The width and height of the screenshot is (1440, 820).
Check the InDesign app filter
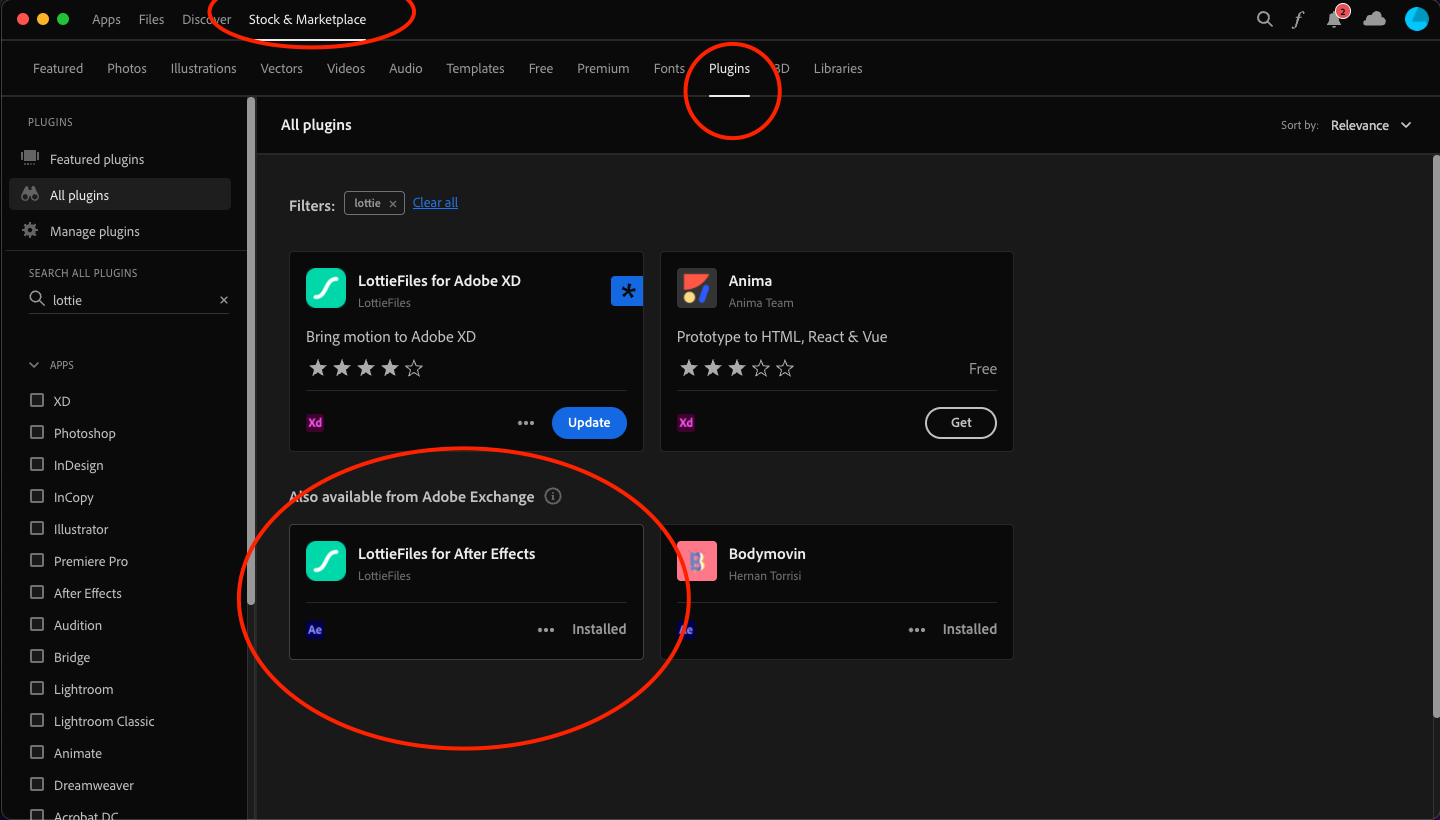click(37, 464)
